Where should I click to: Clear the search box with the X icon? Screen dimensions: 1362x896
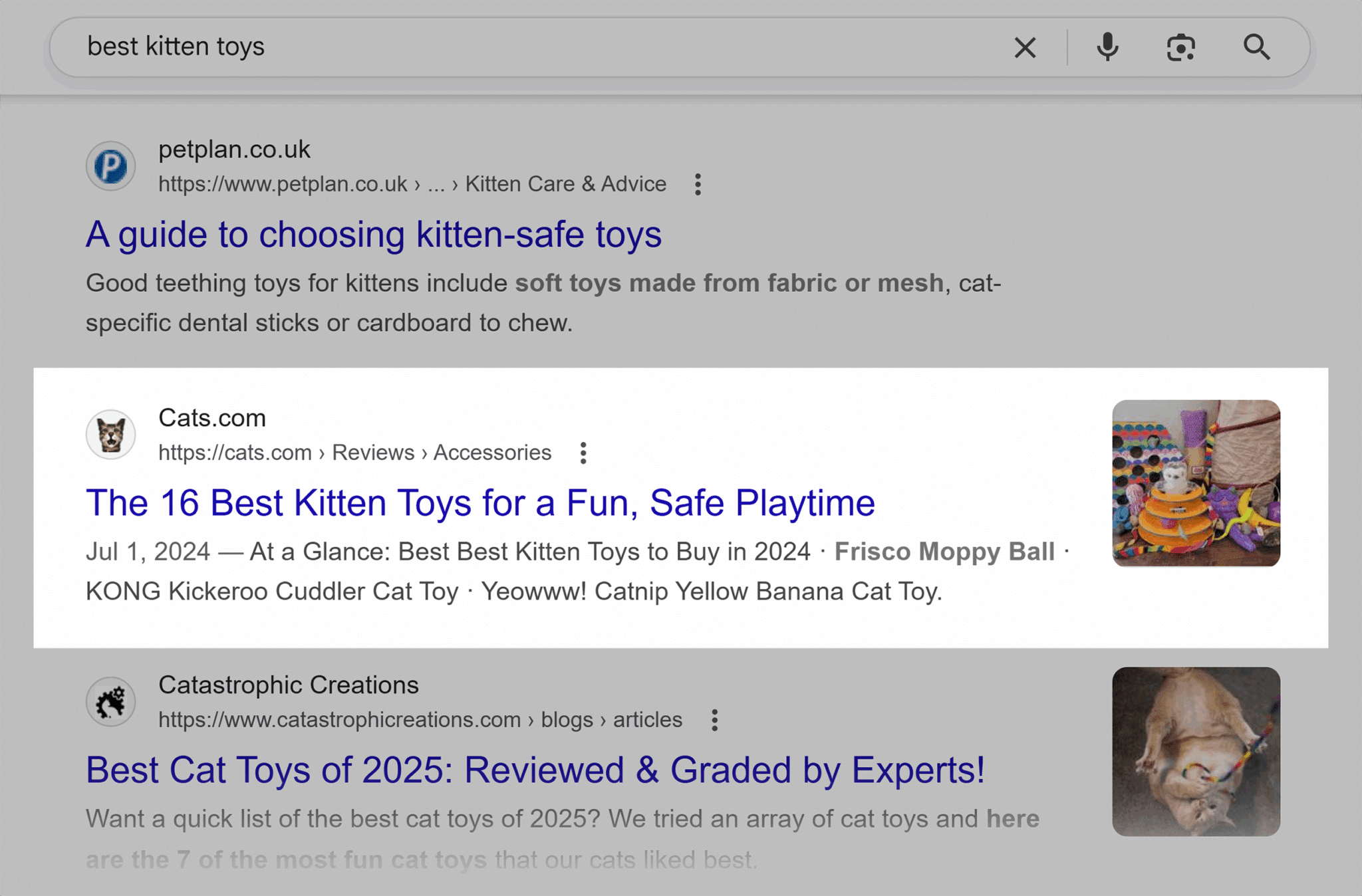1025,47
